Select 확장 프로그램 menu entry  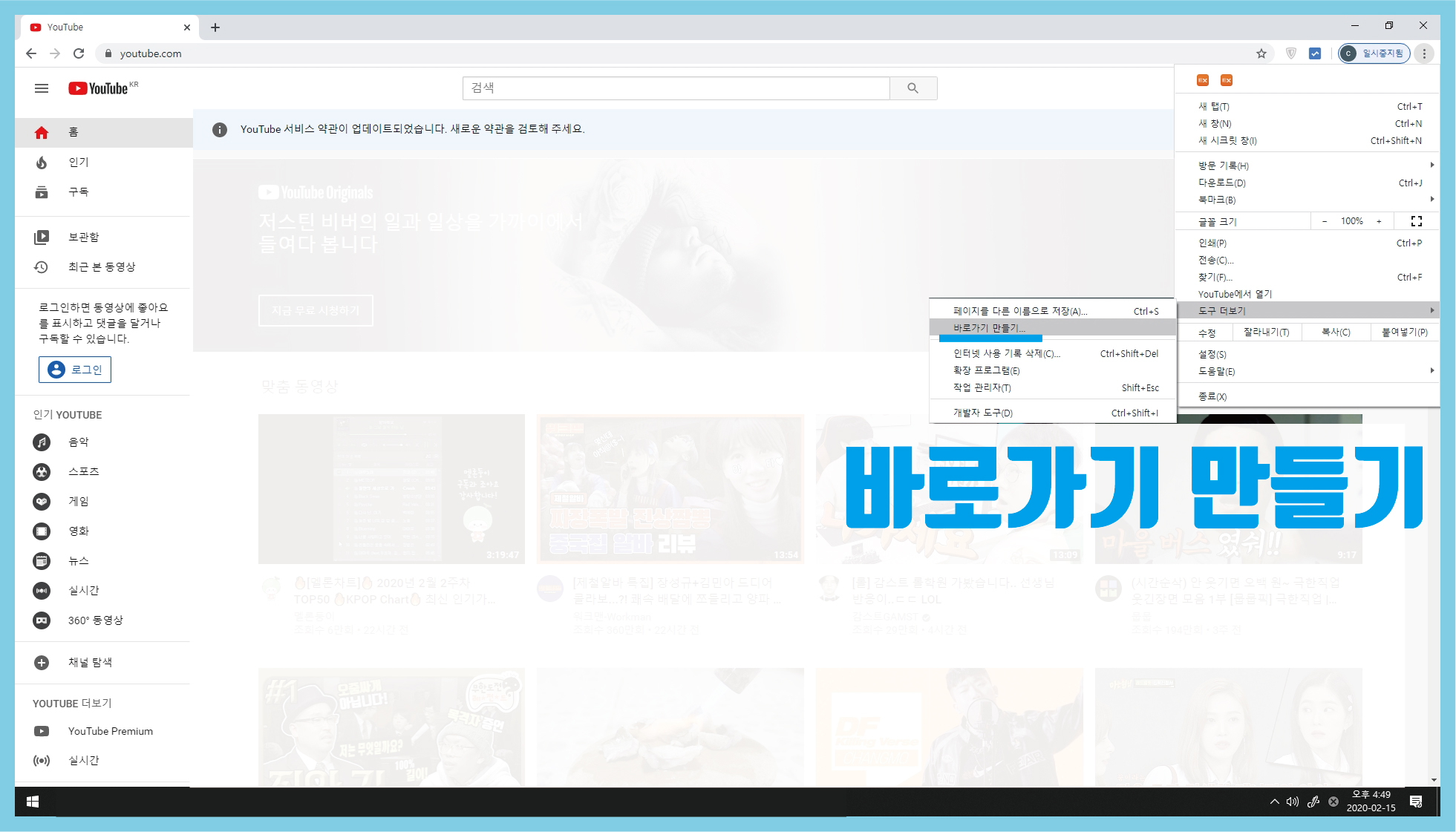click(986, 370)
